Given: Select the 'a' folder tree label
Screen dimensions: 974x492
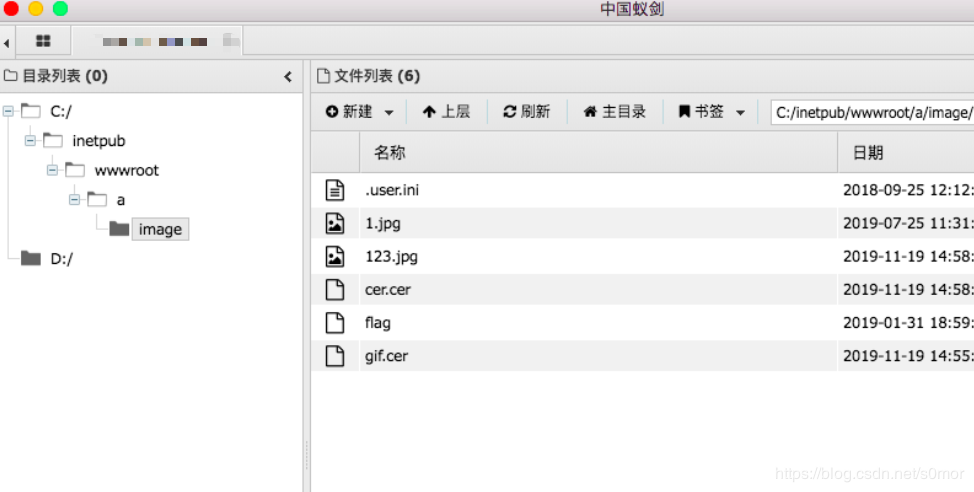Looking at the screenshot, I should tap(121, 200).
